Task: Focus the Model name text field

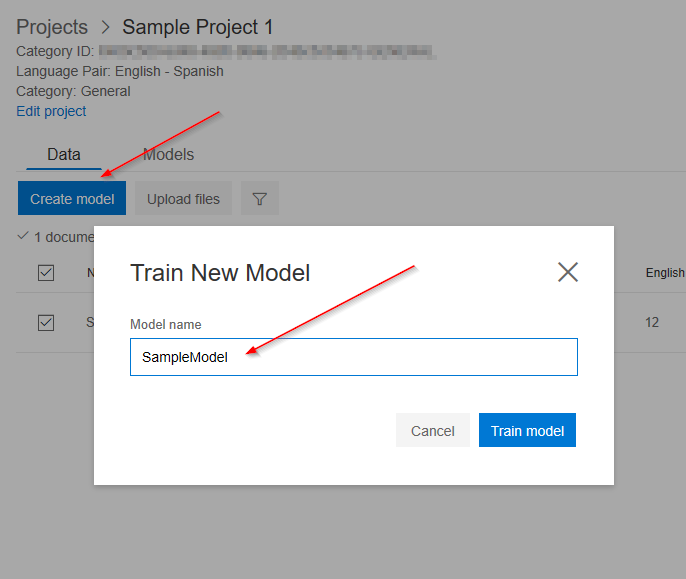Action: [x=353, y=357]
